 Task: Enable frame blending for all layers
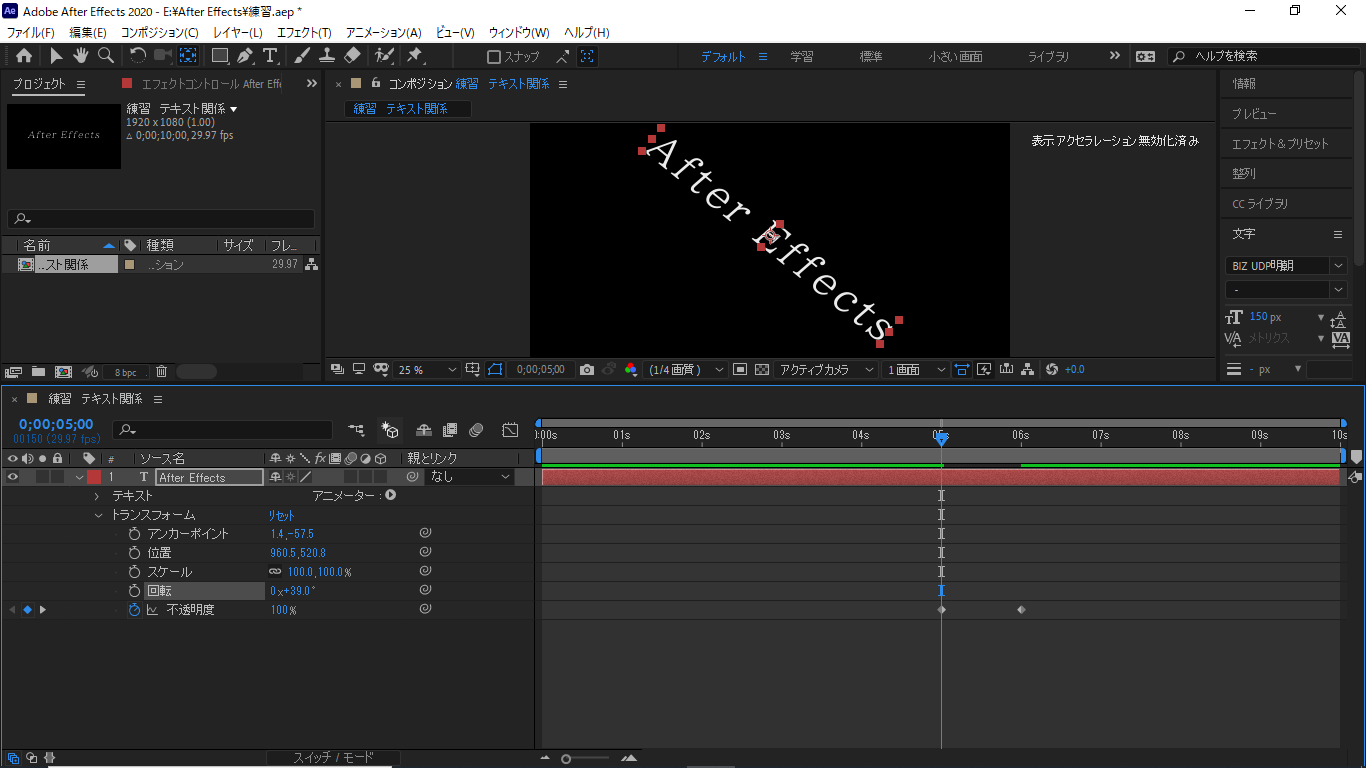click(x=450, y=430)
